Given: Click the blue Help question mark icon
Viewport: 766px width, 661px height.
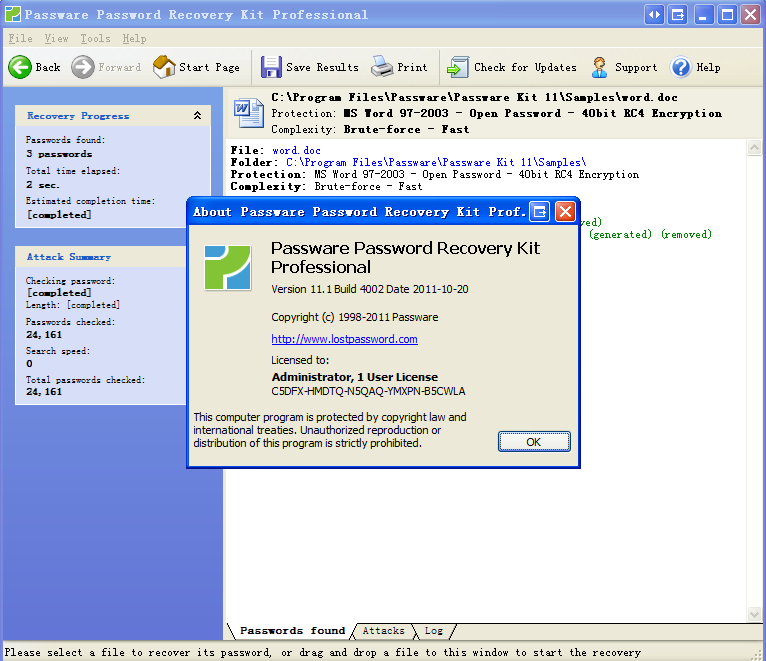Looking at the screenshot, I should tap(681, 67).
